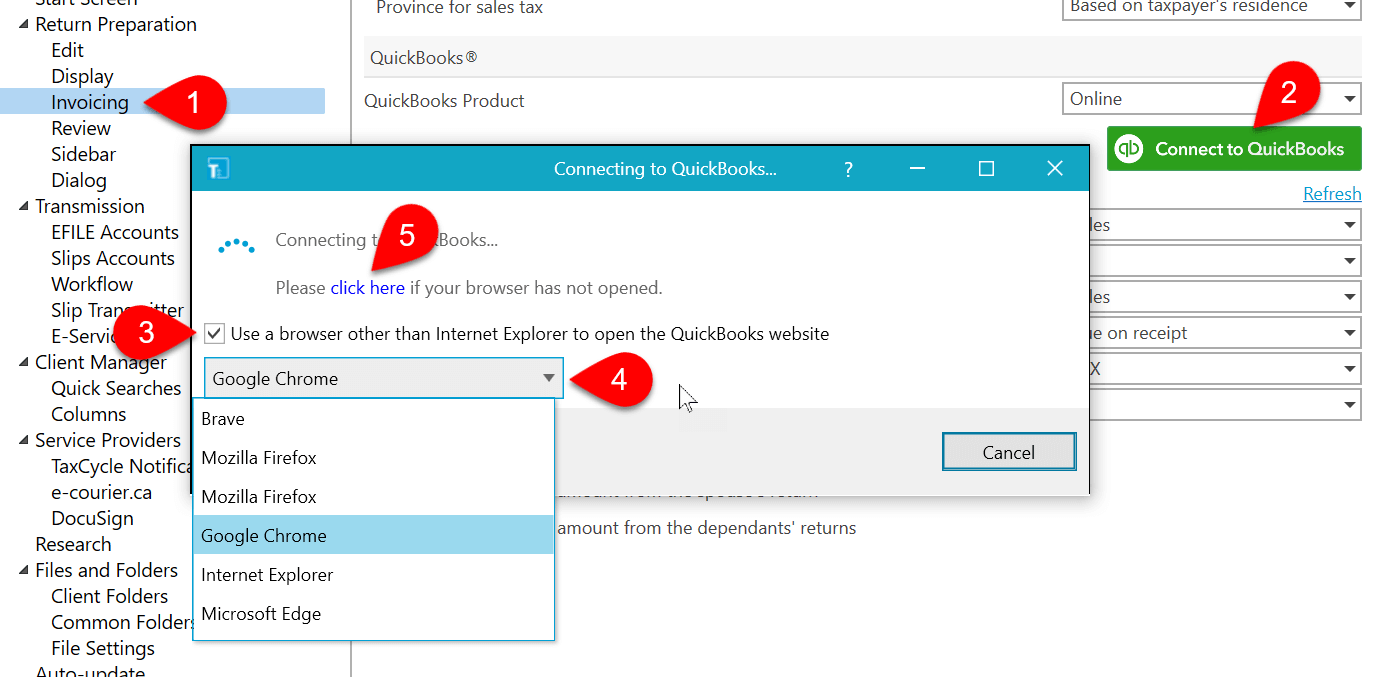The image size is (1377, 677).
Task: Open help with the question mark button
Action: point(848,169)
